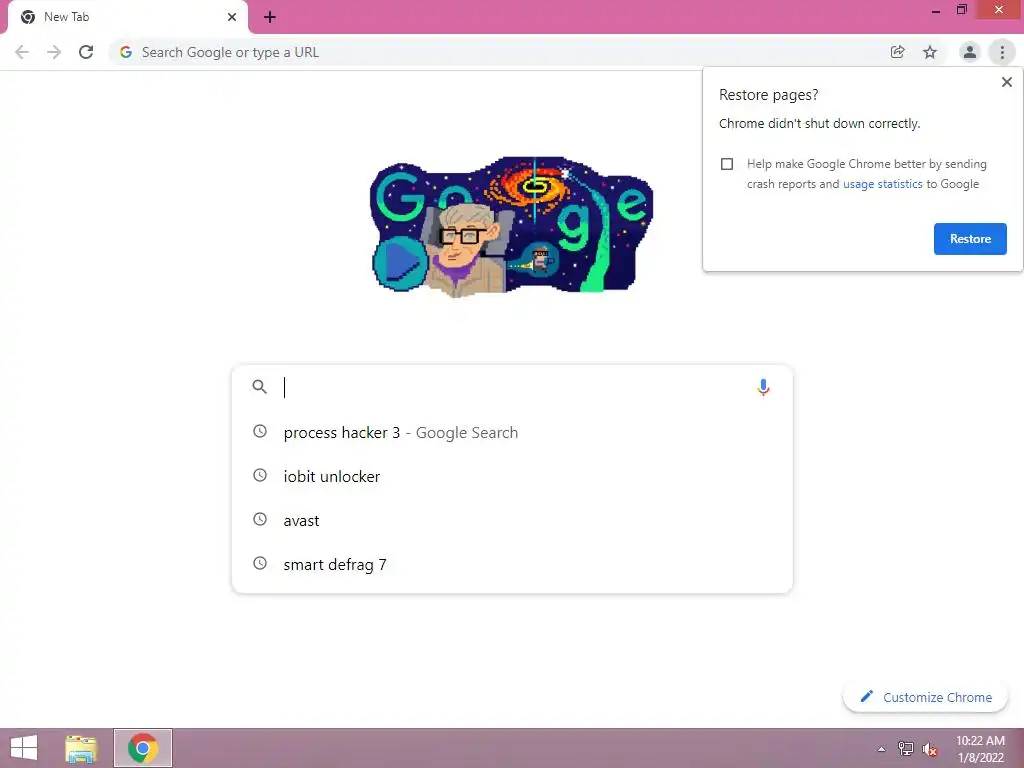The width and height of the screenshot is (1024, 768).
Task: Click the search box text field
Action: [513, 387]
